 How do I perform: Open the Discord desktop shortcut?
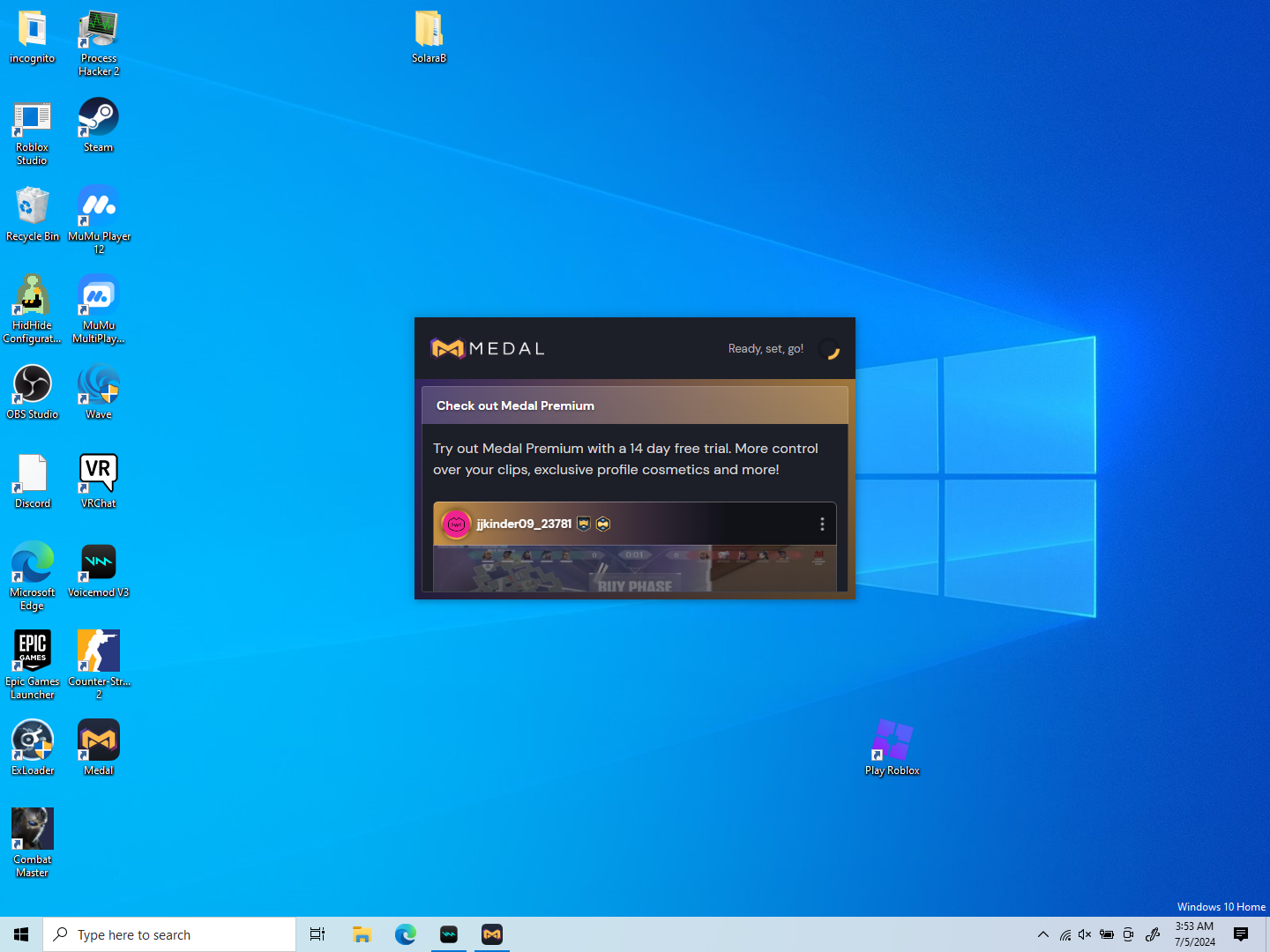coord(33,481)
